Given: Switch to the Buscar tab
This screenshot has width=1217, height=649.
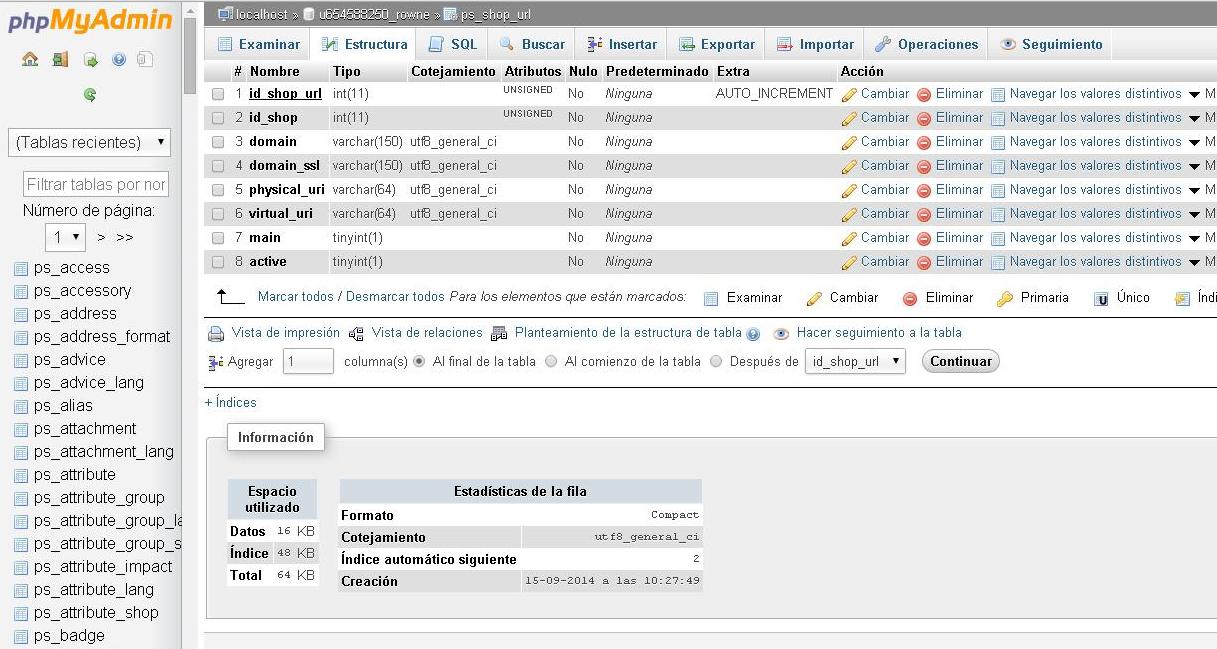Looking at the screenshot, I should pos(532,44).
